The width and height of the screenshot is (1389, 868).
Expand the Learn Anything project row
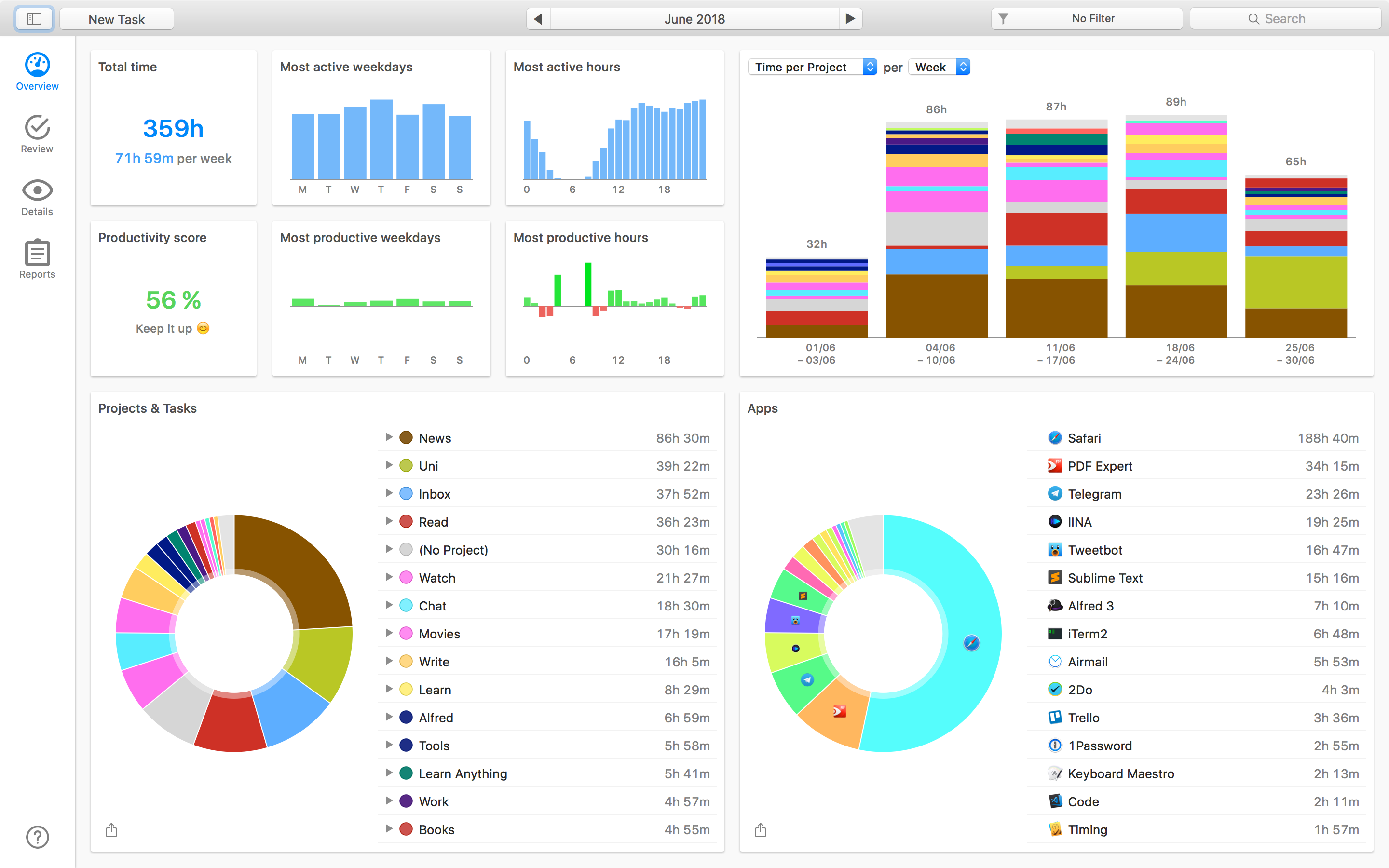tap(389, 773)
